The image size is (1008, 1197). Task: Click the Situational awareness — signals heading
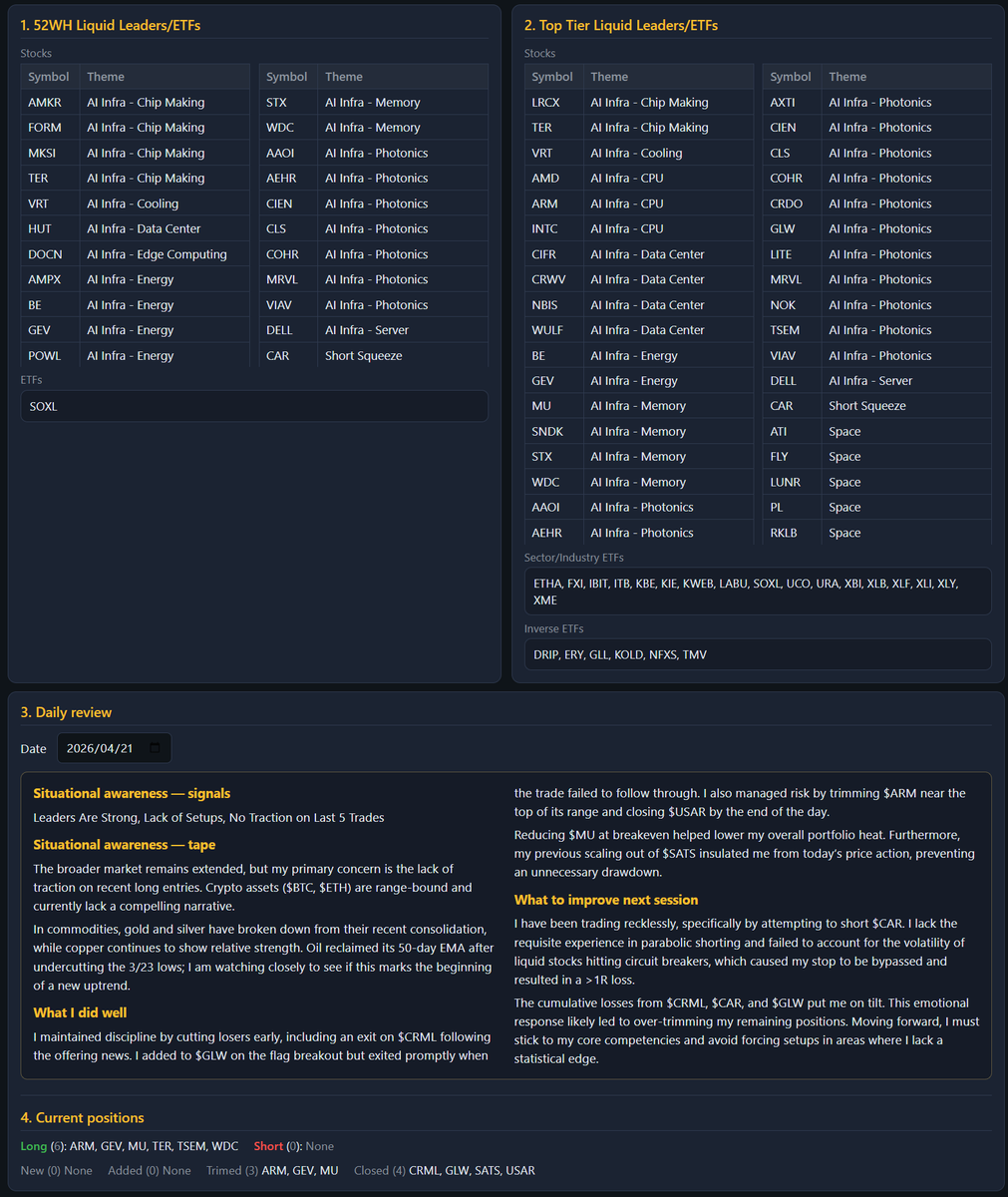tap(132, 794)
